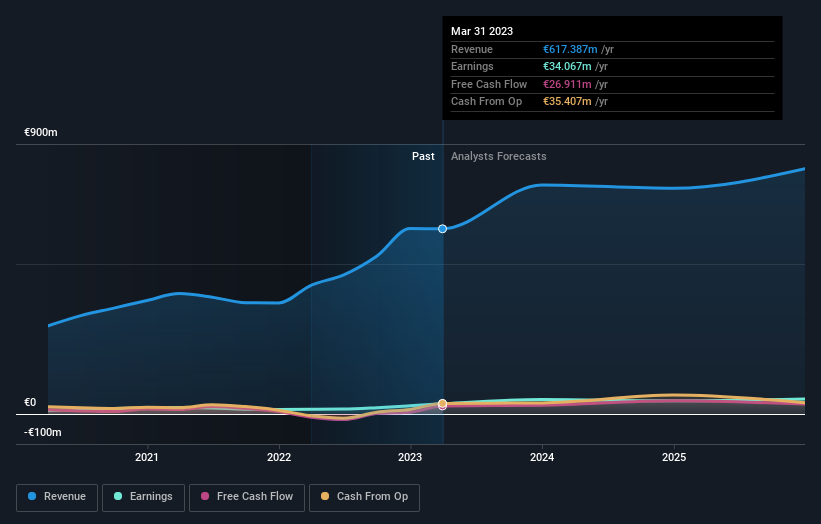The width and height of the screenshot is (821, 524).
Task: Click the €26.911m free cash flow value
Action: coord(567,84)
